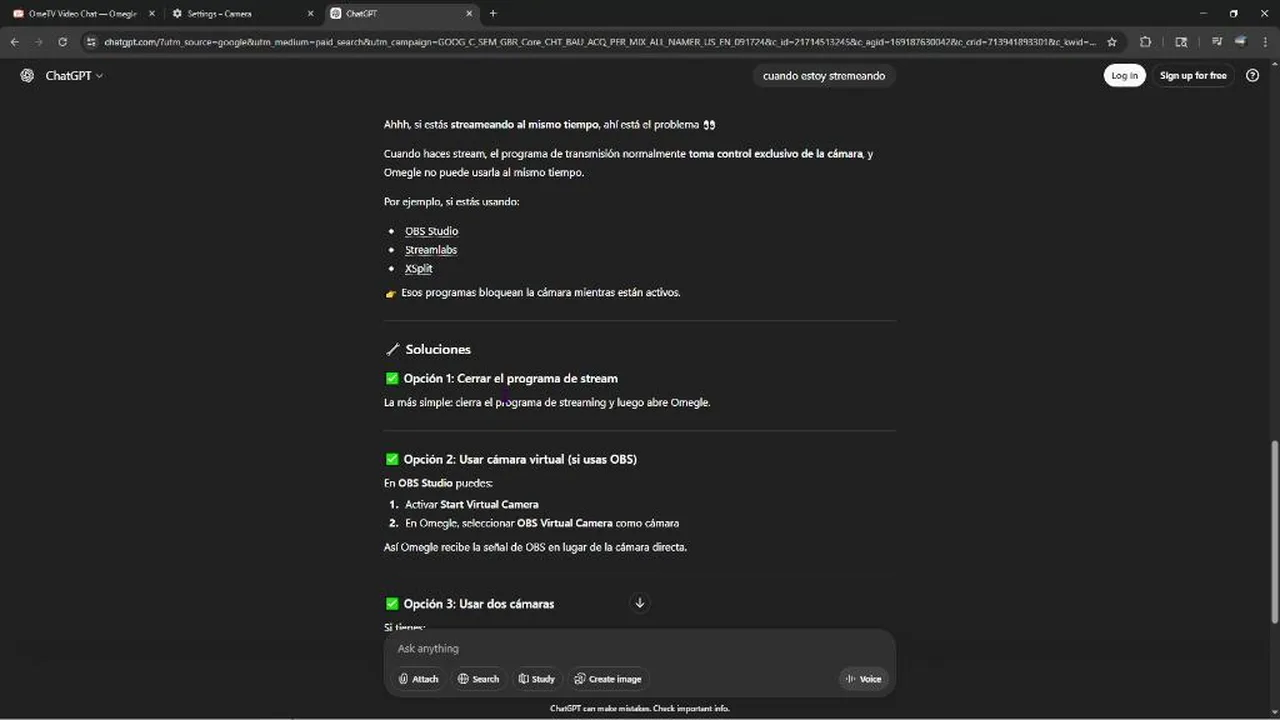
Task: Bookmark this page with the star icon
Action: [x=1112, y=42]
